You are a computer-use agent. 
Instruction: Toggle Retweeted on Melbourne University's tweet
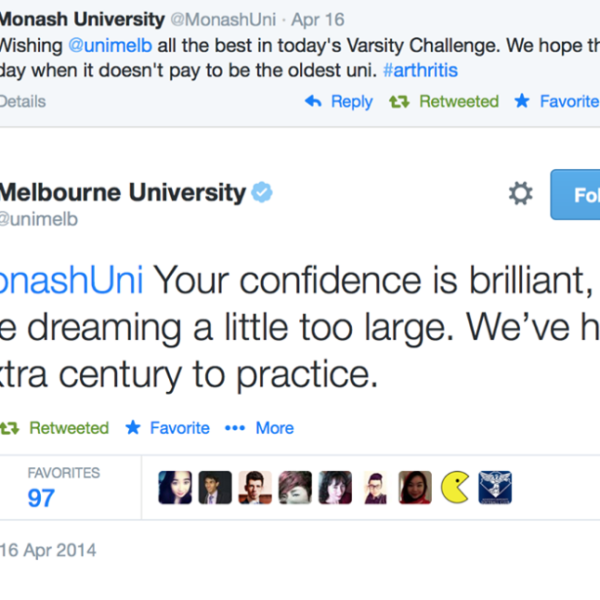(x=55, y=428)
